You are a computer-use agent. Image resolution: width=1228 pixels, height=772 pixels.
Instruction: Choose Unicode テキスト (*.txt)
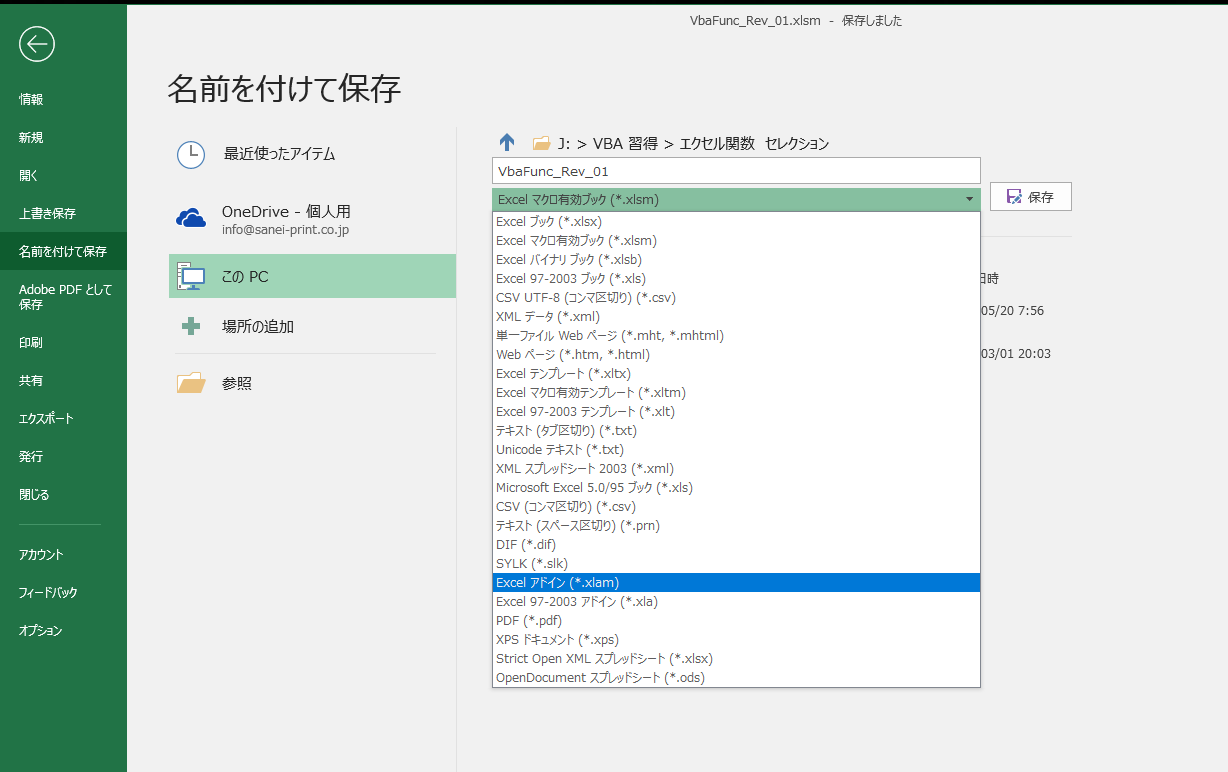(x=736, y=449)
